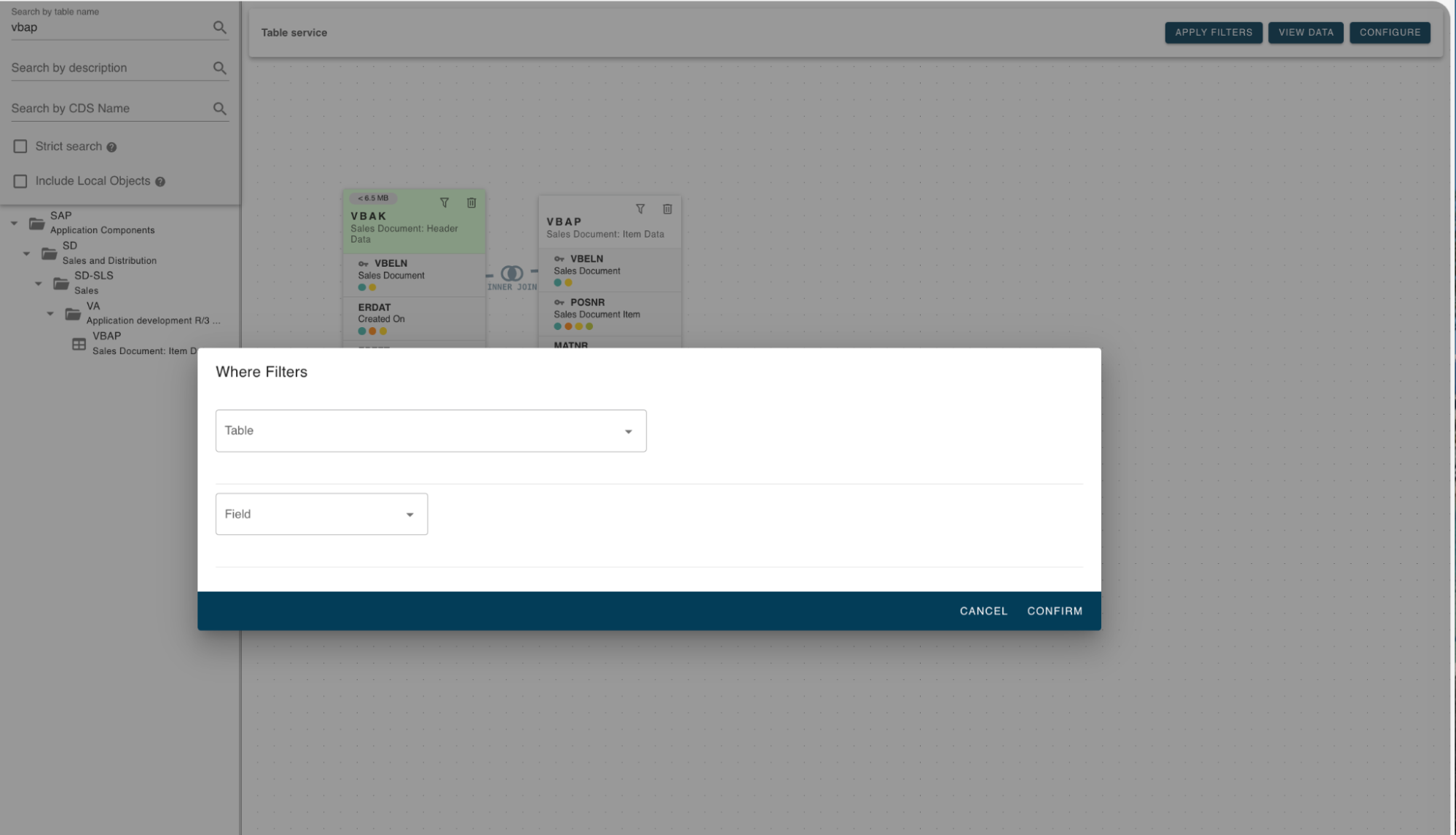Open the help icon next to Strict search
Image resolution: width=1456 pixels, height=835 pixels.
pyautogui.click(x=111, y=146)
